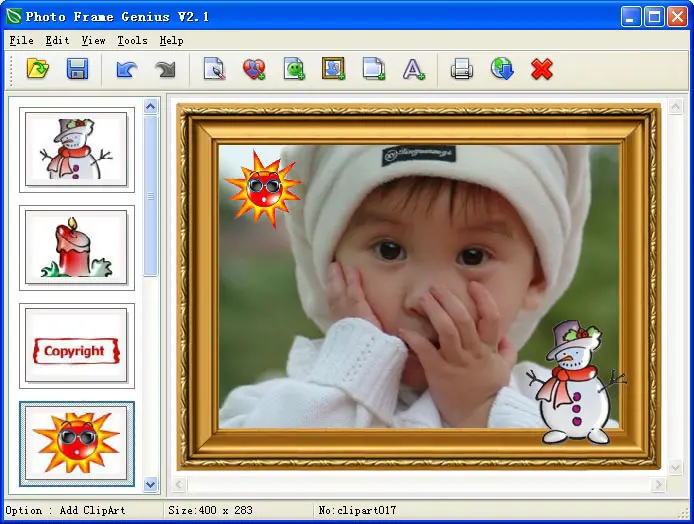The image size is (694, 524).
Task: Click the green smiley clipart toolbar icon
Action: click(x=294, y=69)
